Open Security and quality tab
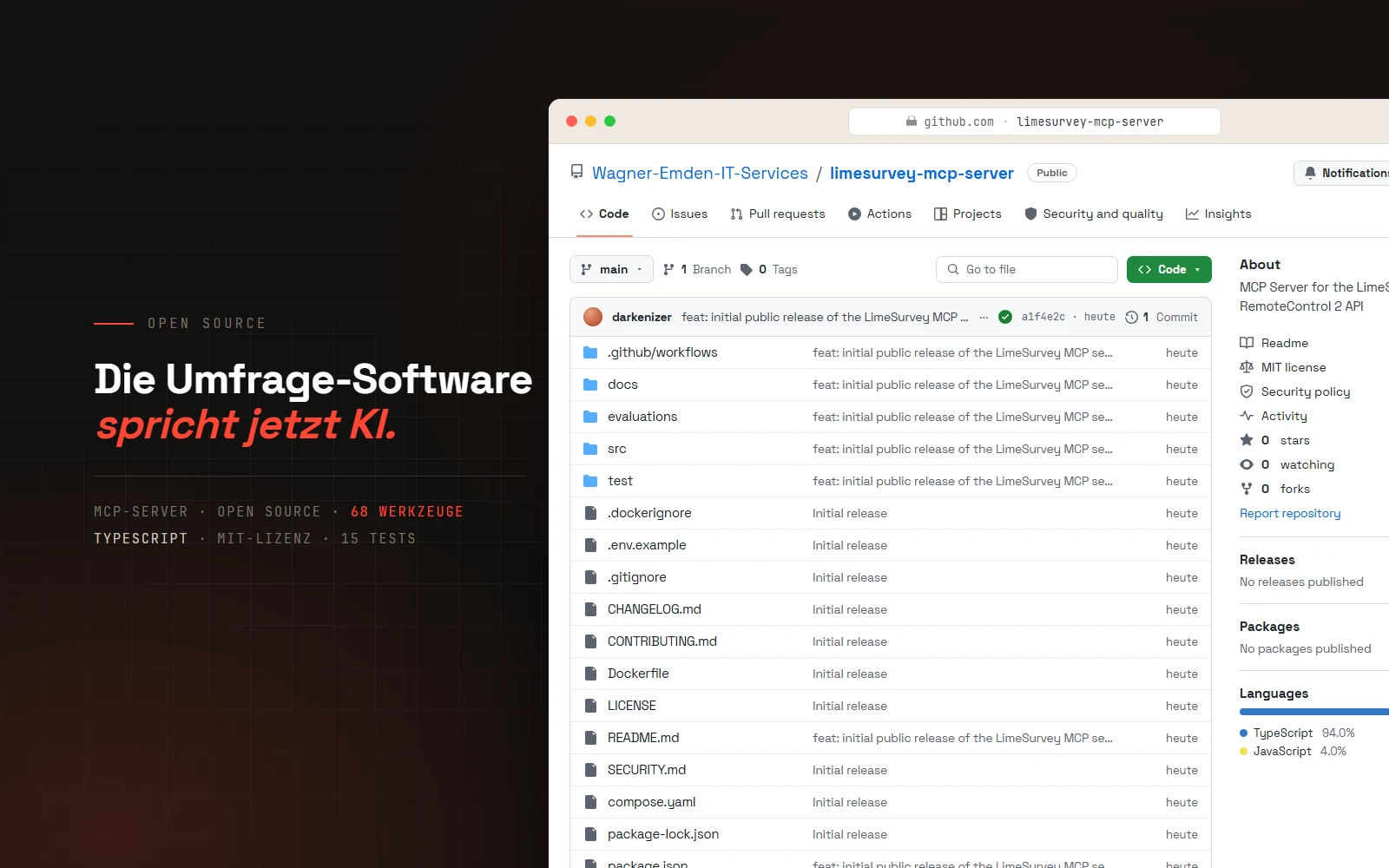The width and height of the screenshot is (1389, 868). [x=1094, y=214]
